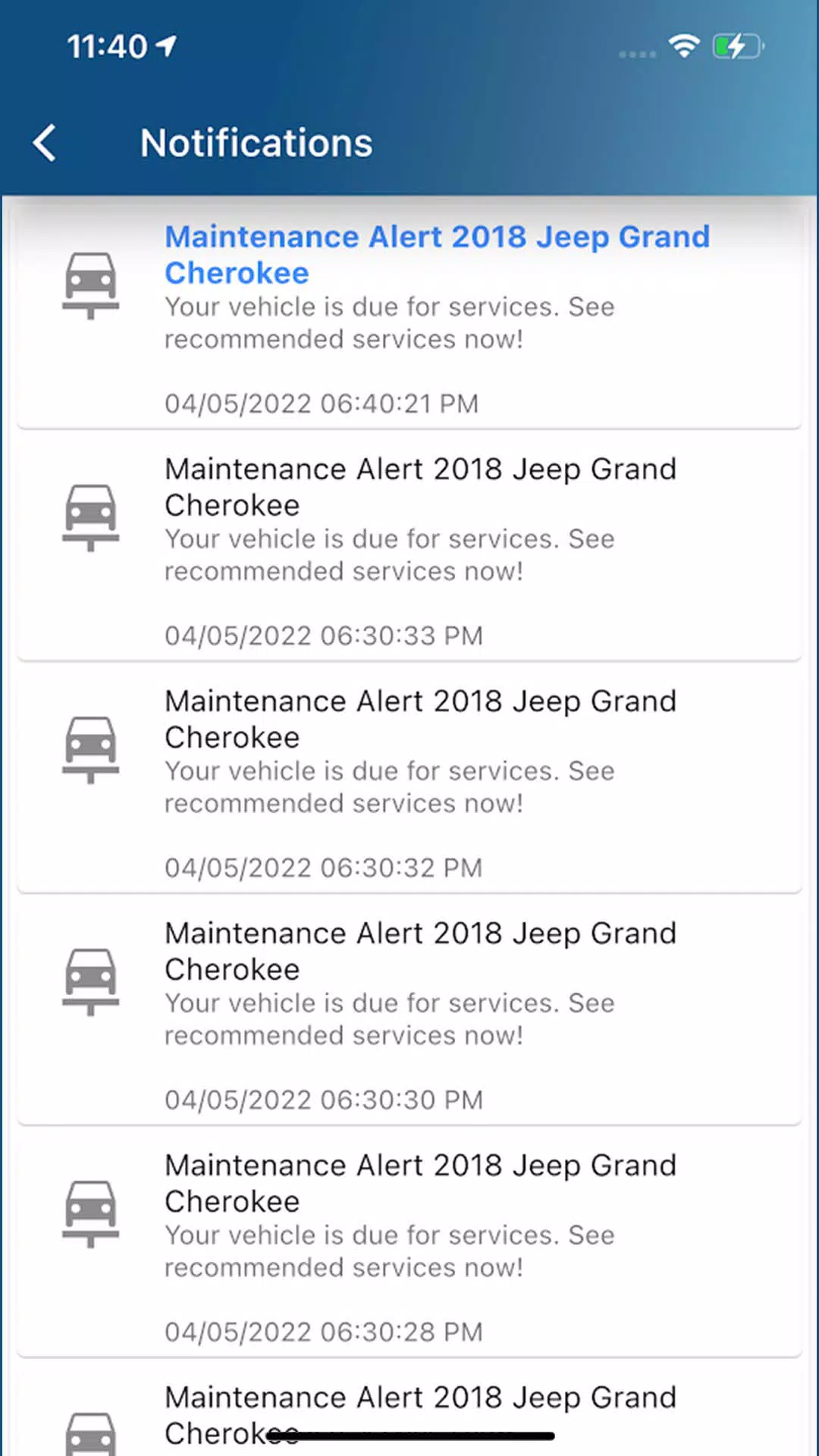Tap the home indicator bar at the bottom

[x=410, y=1436]
